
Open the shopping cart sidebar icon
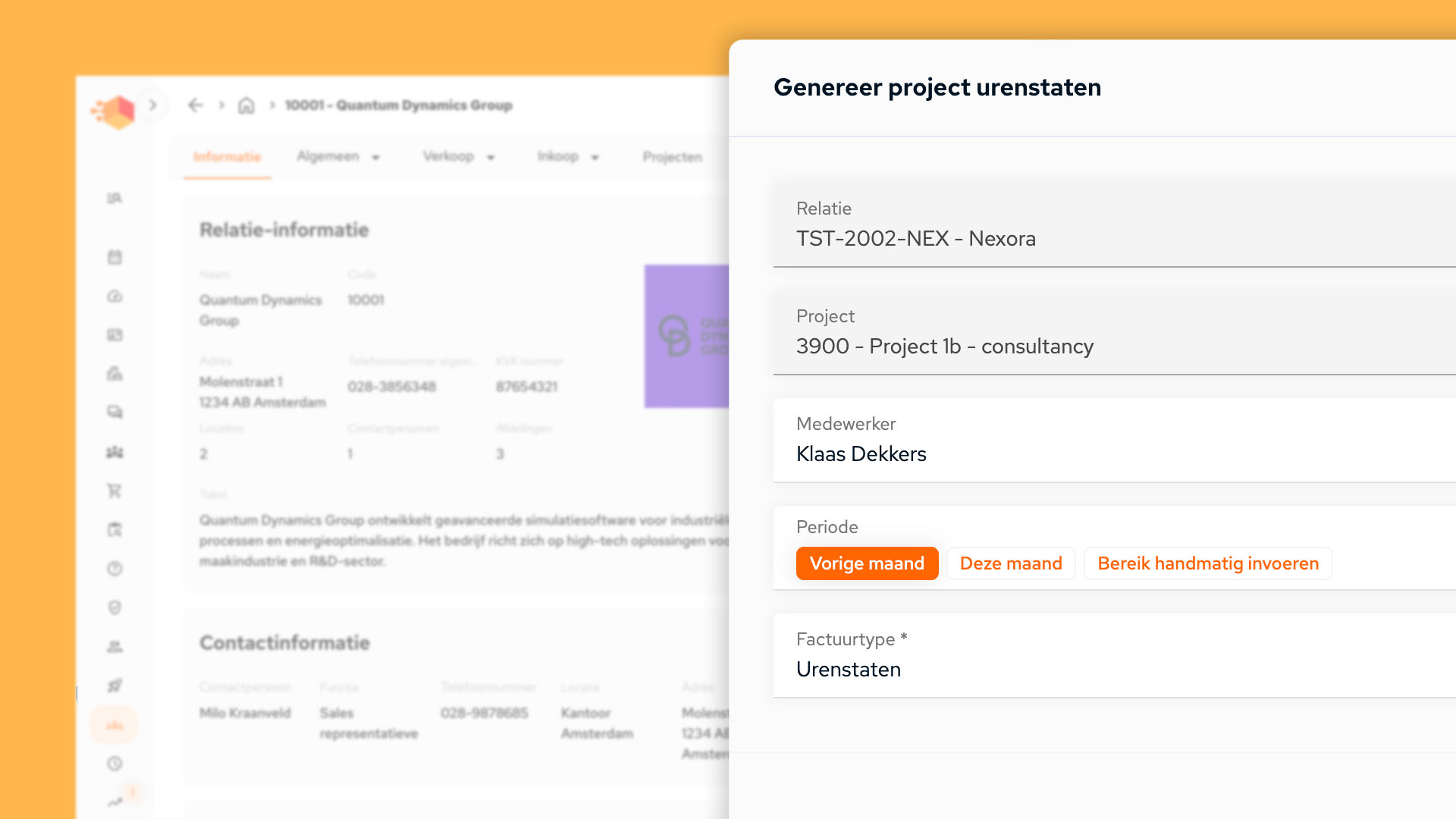[115, 491]
